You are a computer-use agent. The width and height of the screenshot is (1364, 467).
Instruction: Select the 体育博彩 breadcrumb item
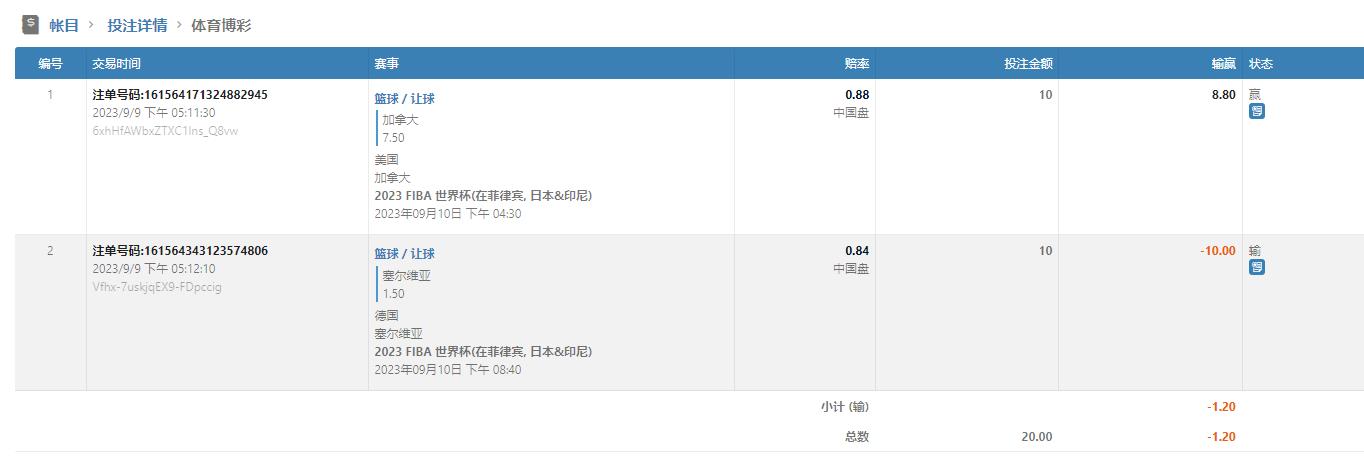(221, 25)
